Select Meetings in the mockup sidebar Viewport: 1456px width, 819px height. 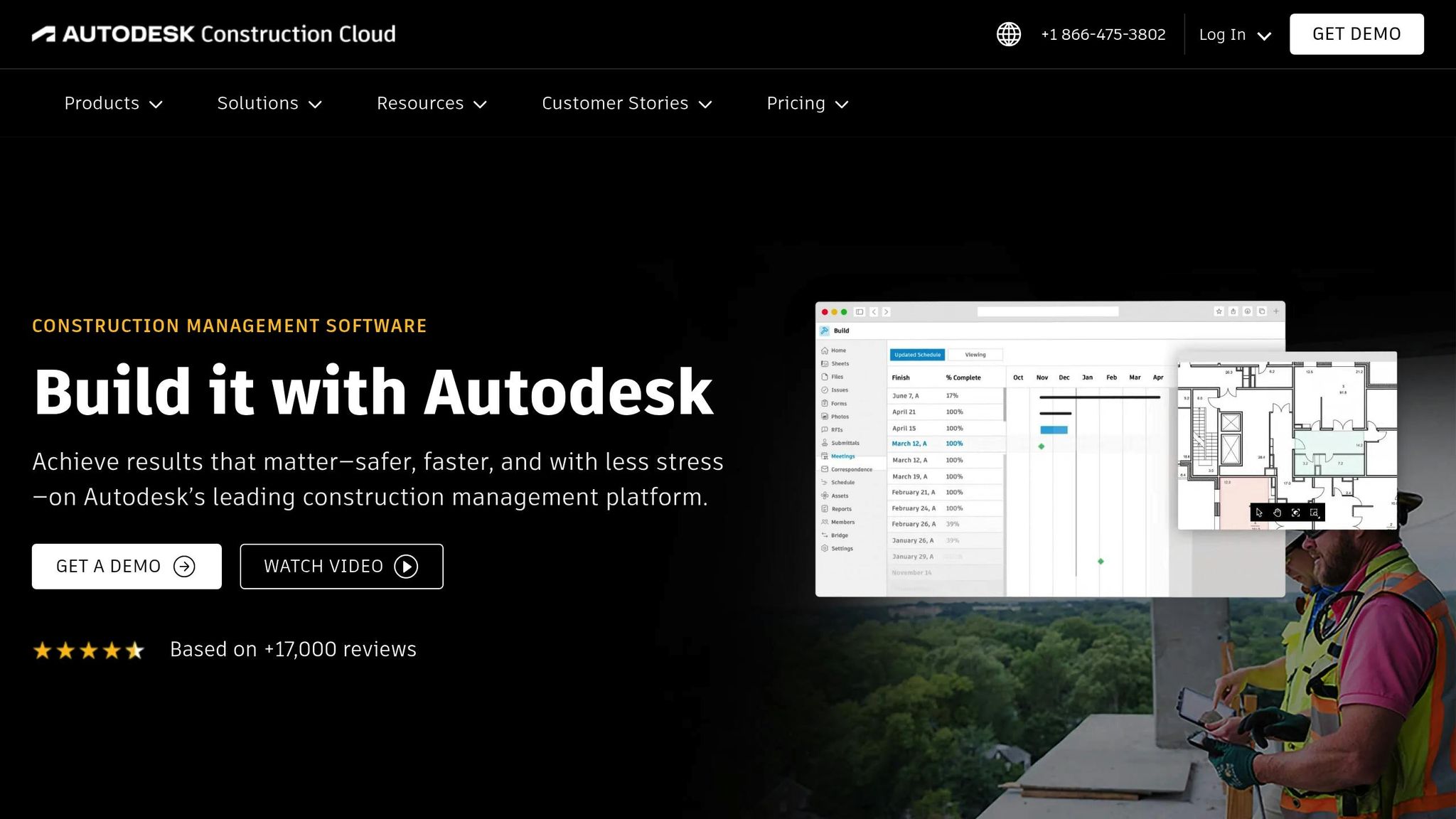click(838, 456)
